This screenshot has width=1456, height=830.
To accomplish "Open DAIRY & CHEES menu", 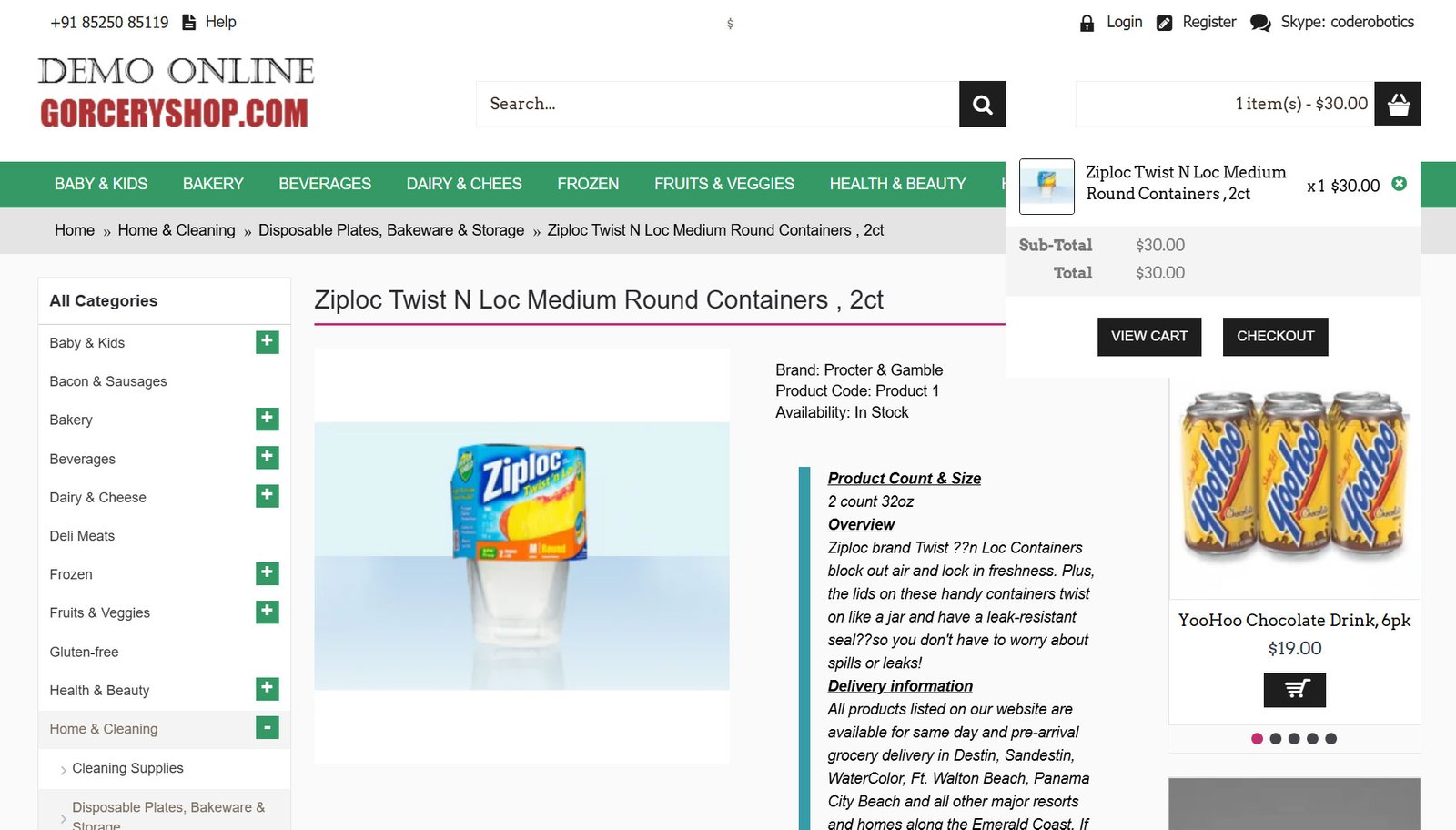I will (x=464, y=184).
